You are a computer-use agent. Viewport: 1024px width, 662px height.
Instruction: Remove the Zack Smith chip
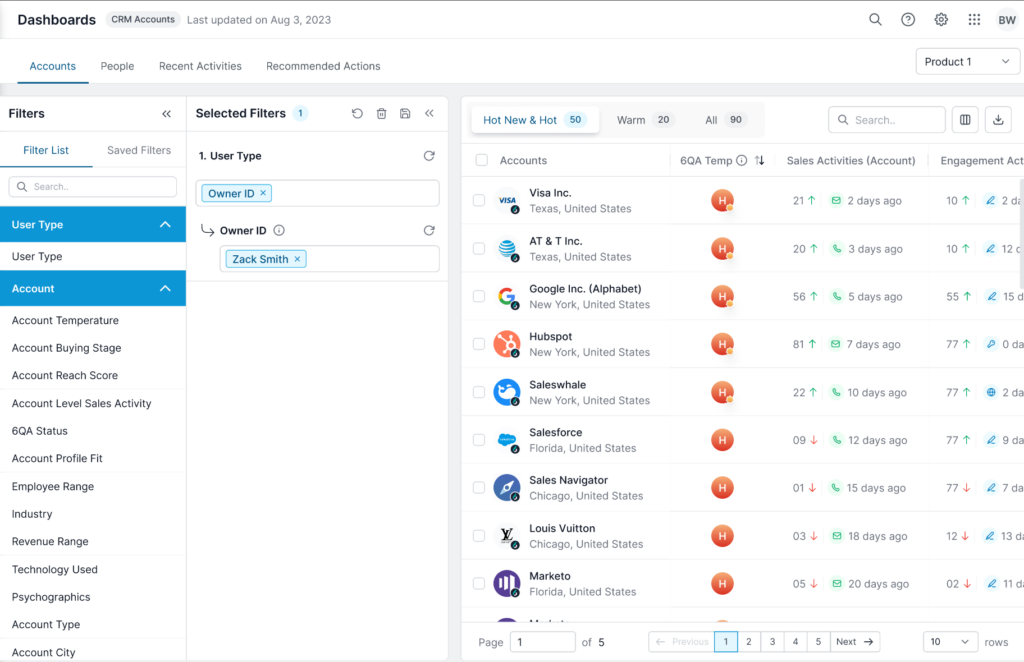coord(297,259)
